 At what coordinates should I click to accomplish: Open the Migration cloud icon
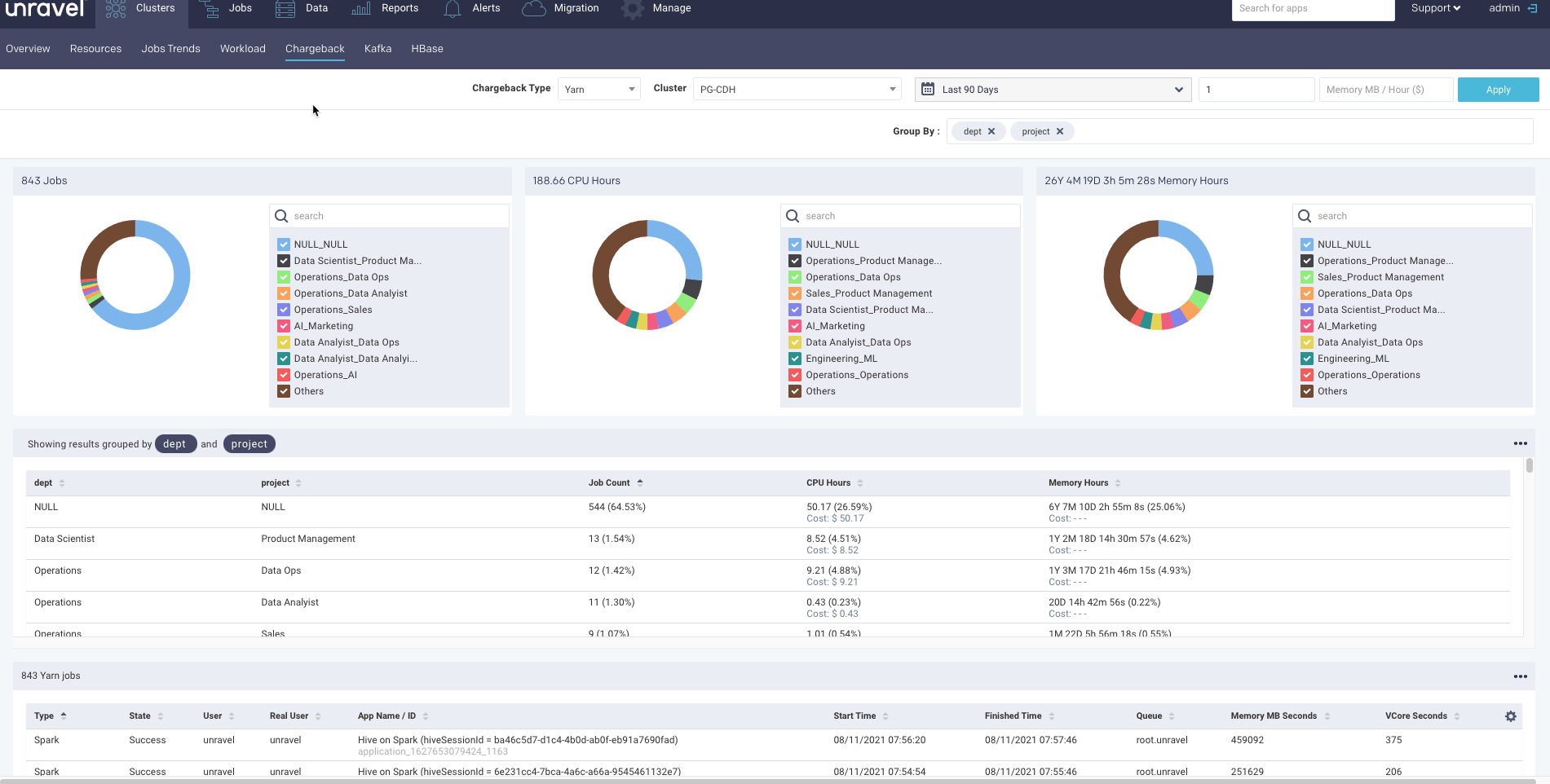[533, 9]
